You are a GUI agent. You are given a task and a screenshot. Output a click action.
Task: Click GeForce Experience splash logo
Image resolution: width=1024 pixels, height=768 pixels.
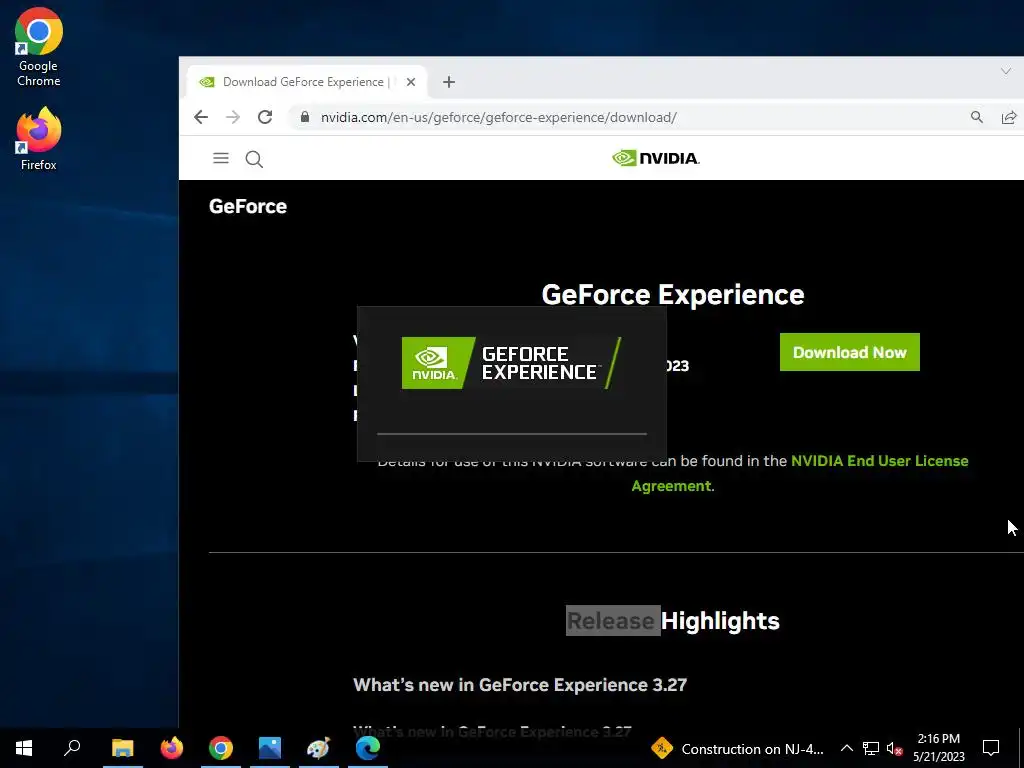[511, 363]
